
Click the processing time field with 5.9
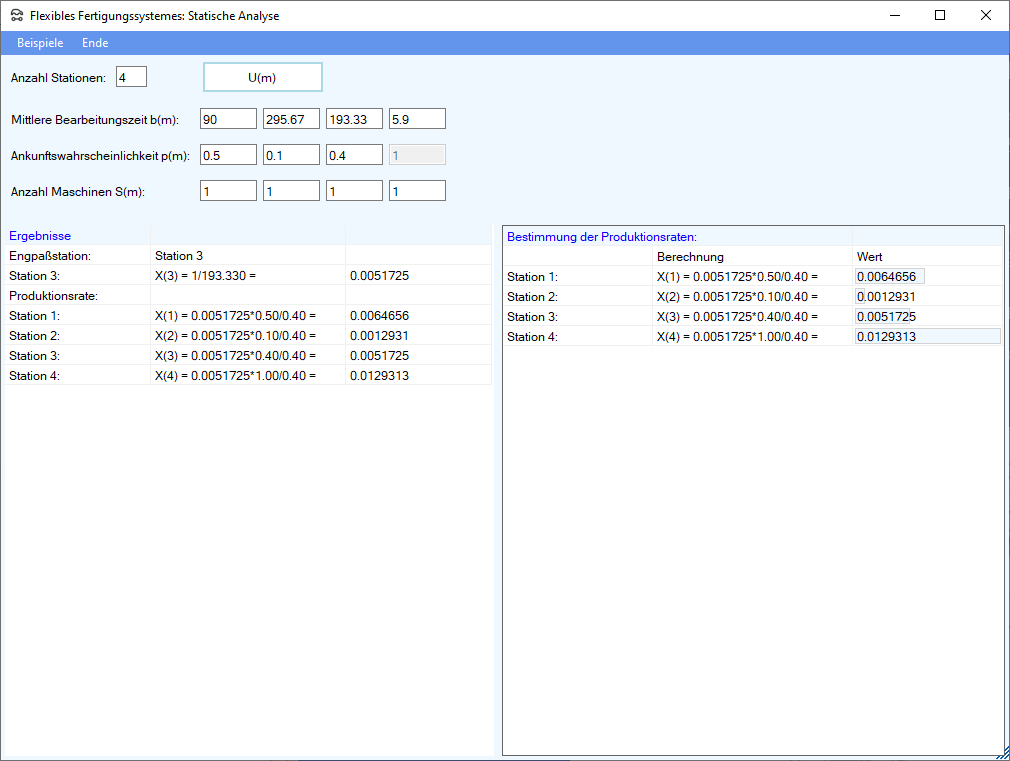click(x=417, y=119)
